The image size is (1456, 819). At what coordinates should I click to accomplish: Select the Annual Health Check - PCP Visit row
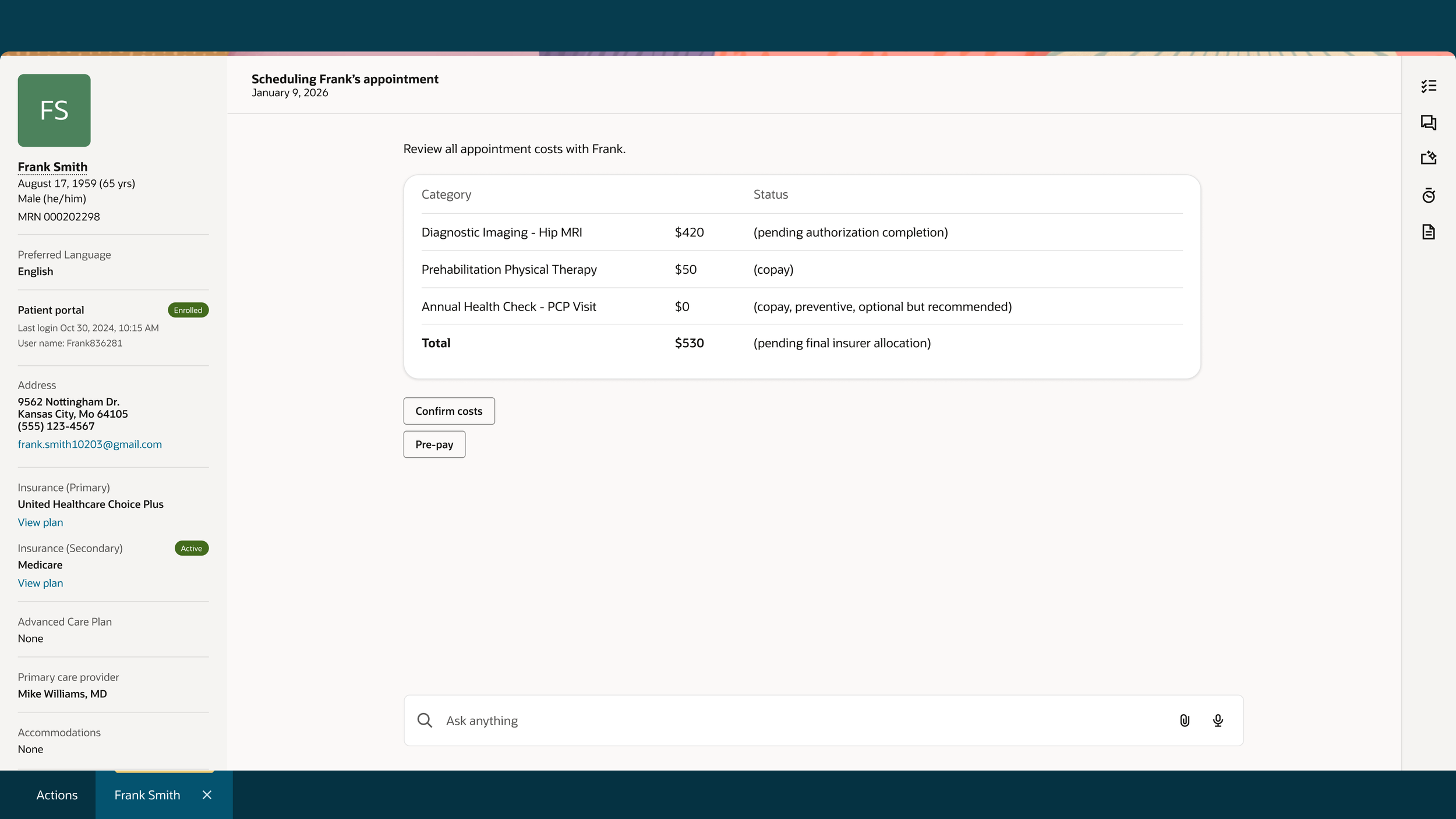click(802, 306)
